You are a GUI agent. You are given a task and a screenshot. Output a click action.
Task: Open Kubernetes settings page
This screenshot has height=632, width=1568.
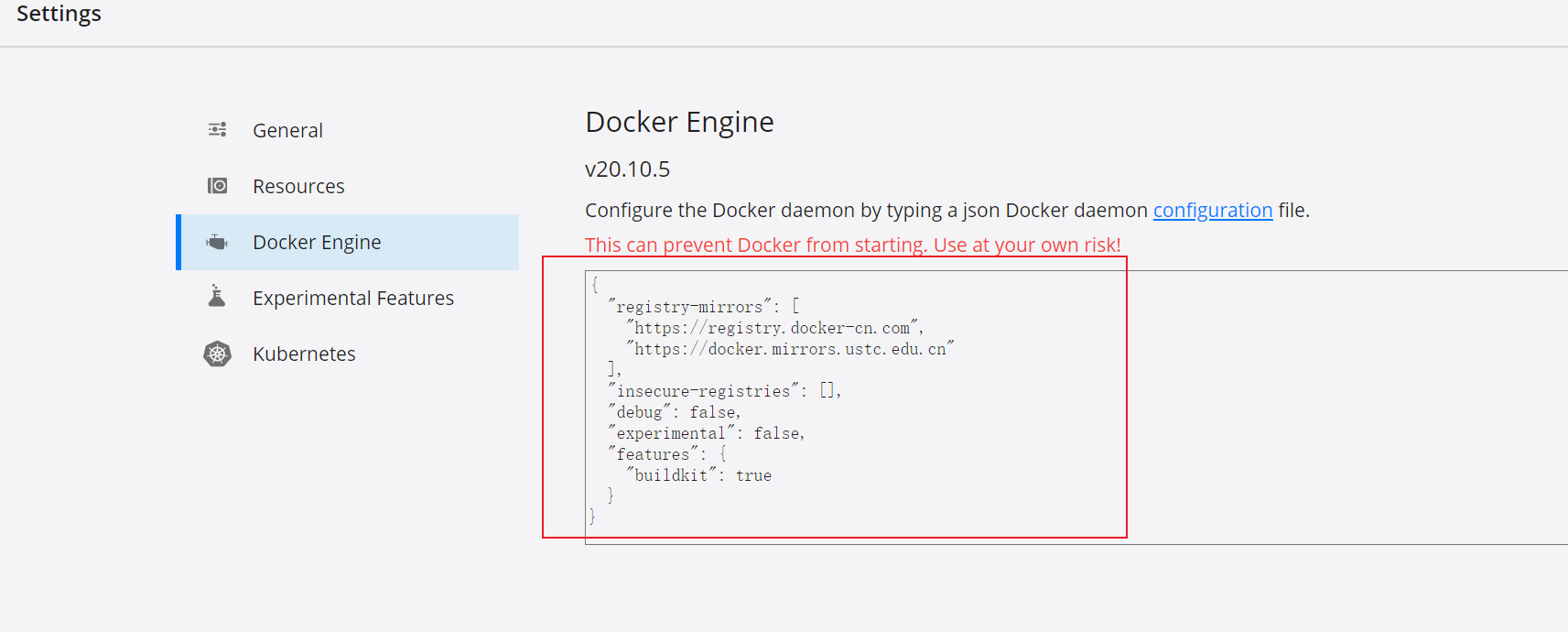(x=304, y=354)
